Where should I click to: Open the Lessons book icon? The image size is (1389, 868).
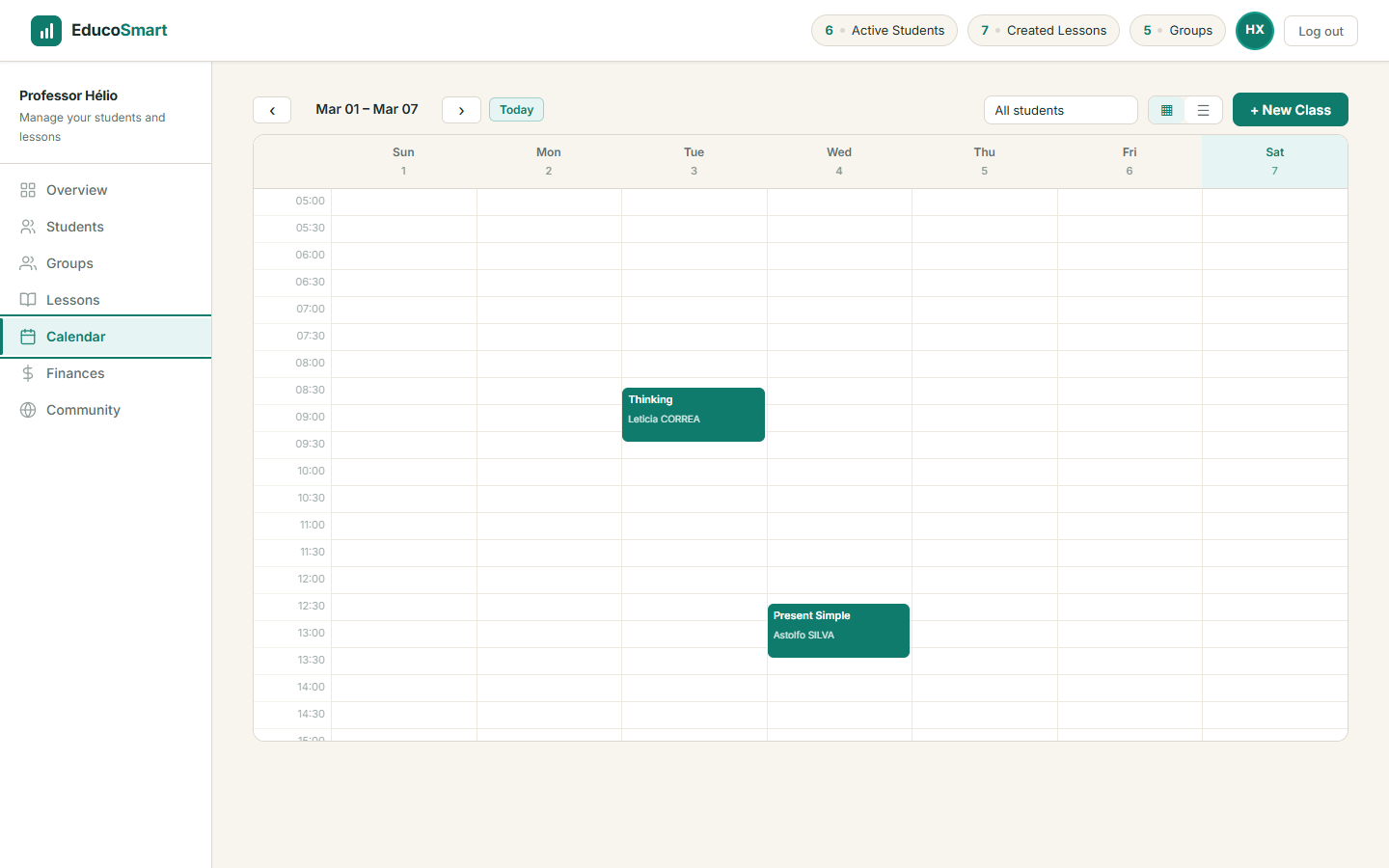tap(30, 300)
